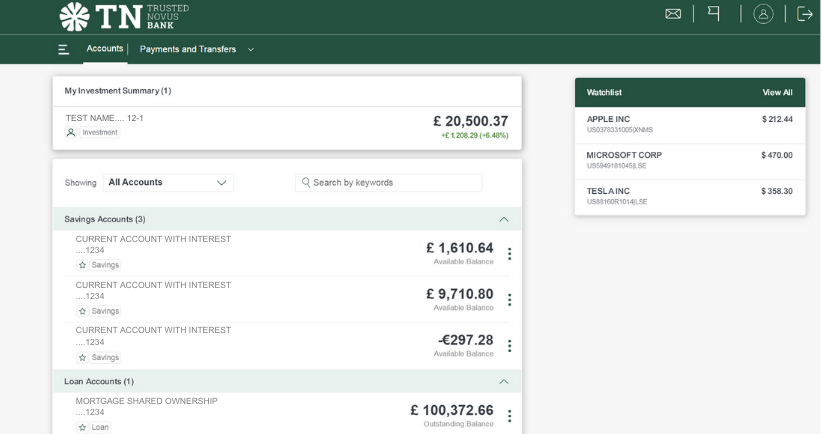Open the All Accounts filter dropdown

coord(168,183)
